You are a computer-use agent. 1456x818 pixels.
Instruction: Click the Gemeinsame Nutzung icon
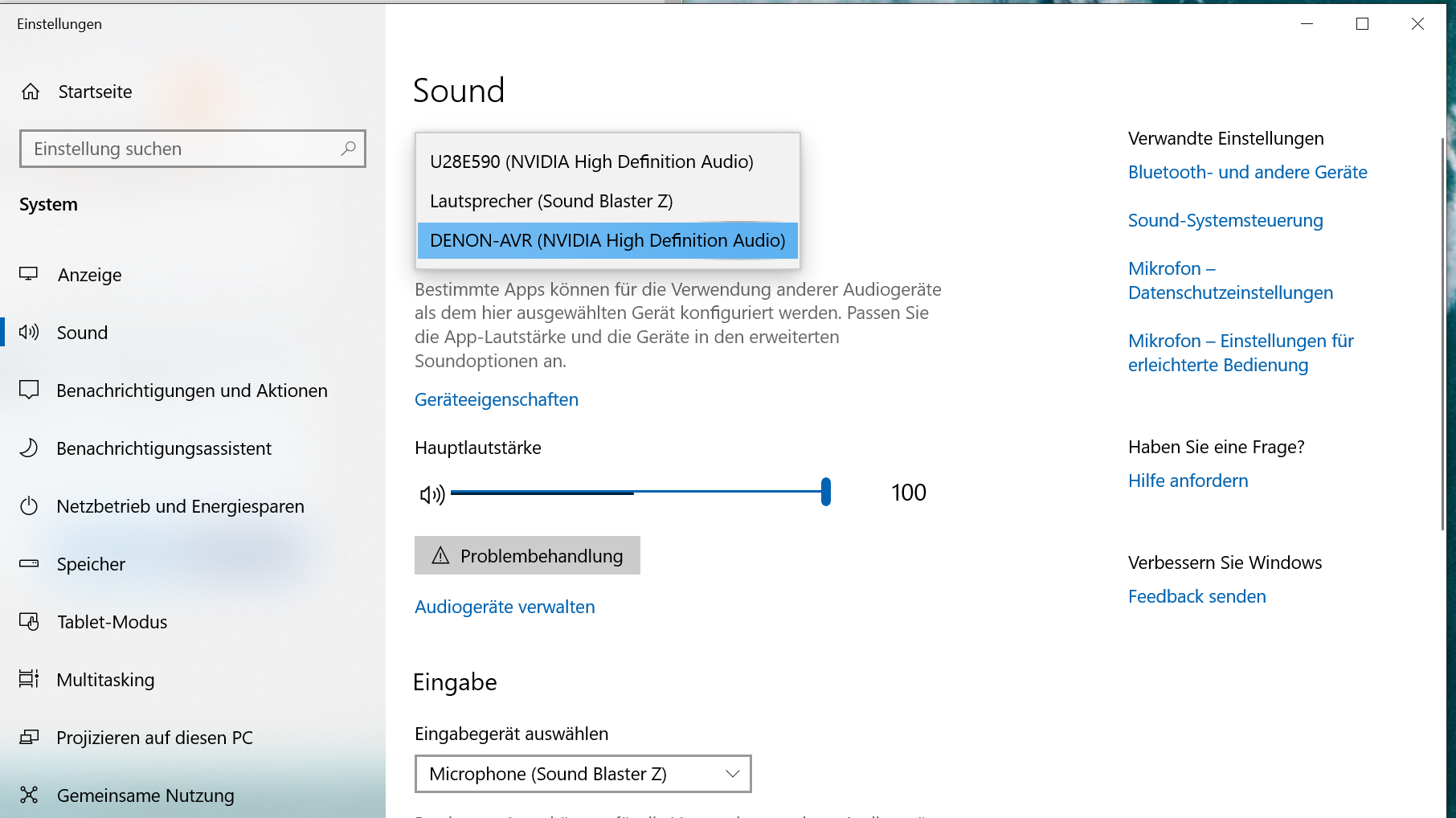pyautogui.click(x=29, y=795)
